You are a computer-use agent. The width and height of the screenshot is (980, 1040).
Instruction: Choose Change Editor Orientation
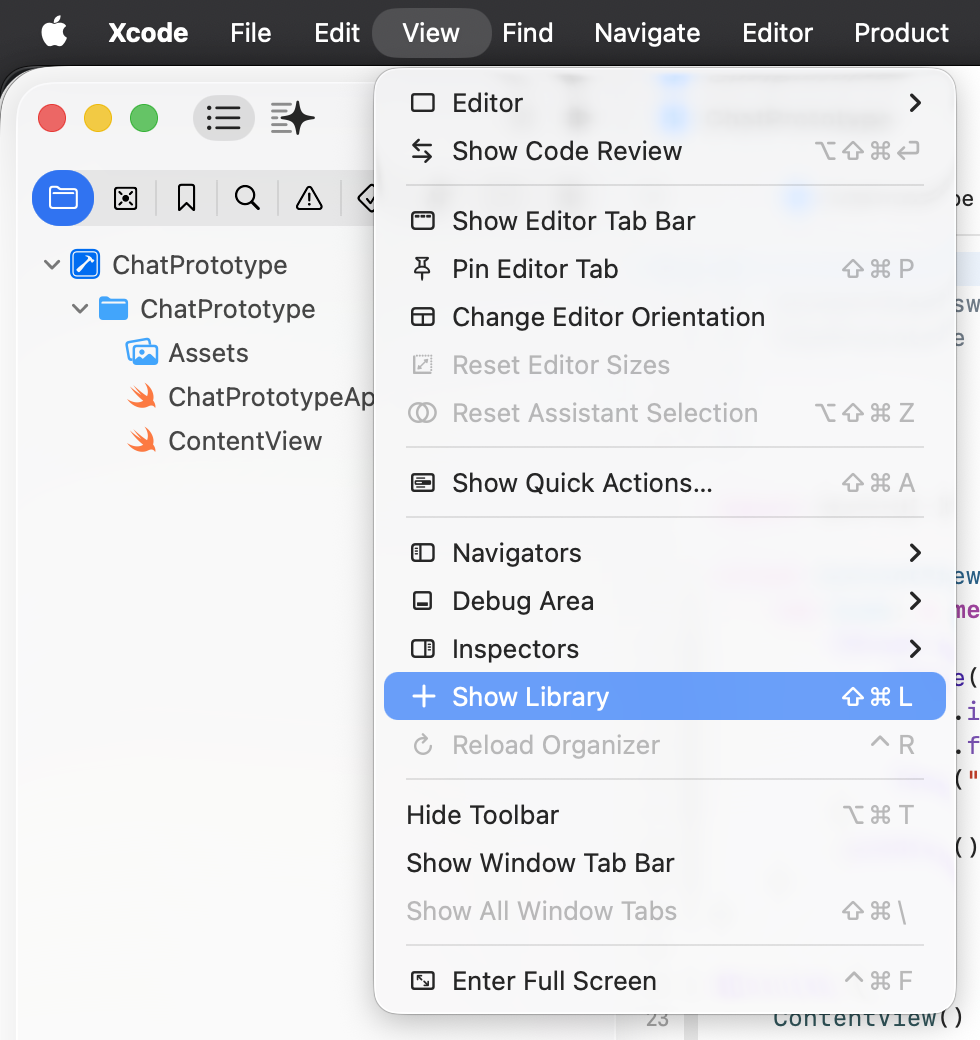[x=665, y=316]
